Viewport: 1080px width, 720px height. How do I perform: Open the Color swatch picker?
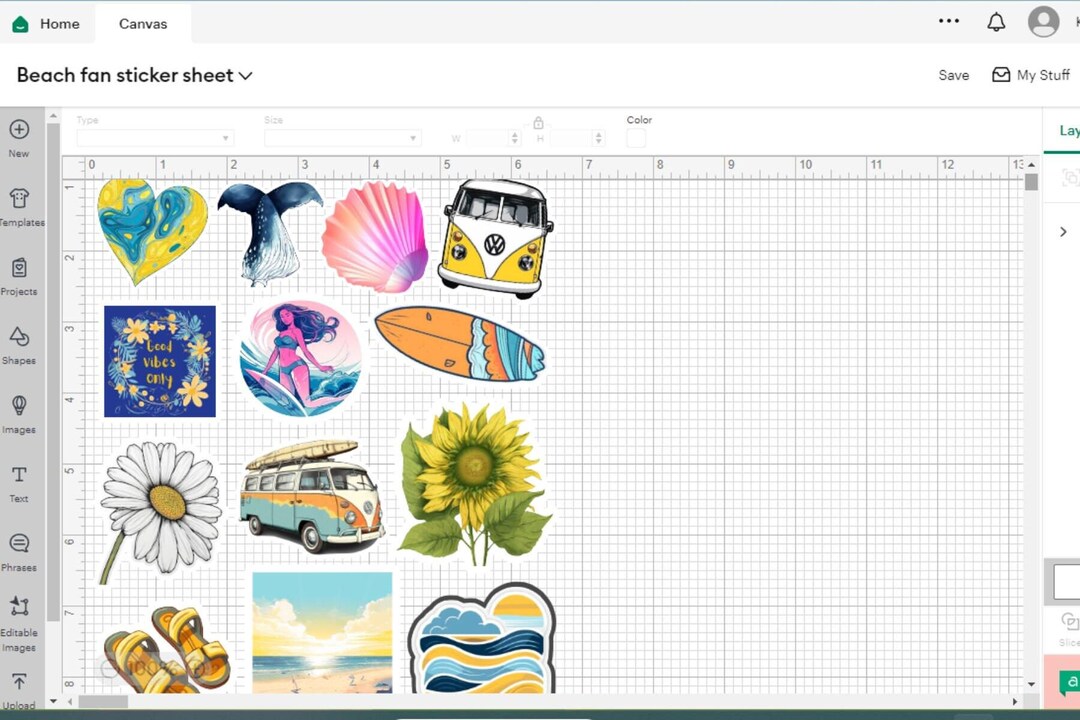(x=637, y=138)
